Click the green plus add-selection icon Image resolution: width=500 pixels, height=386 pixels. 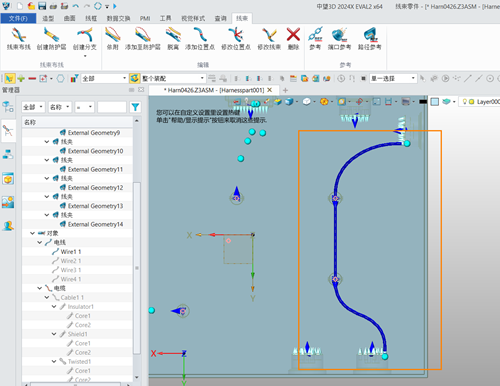(21, 79)
